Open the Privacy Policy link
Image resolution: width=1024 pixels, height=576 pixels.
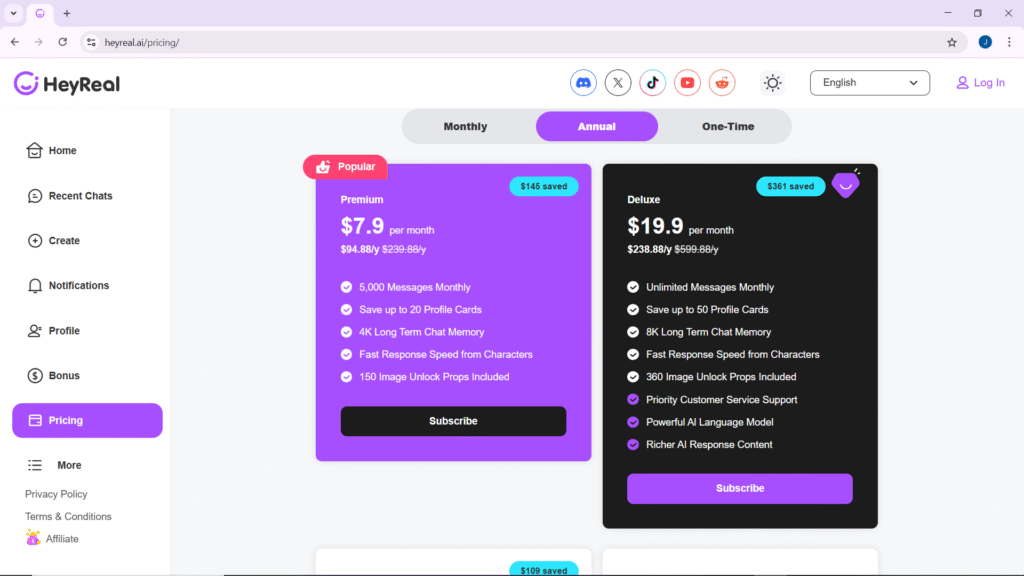pyautogui.click(x=56, y=494)
